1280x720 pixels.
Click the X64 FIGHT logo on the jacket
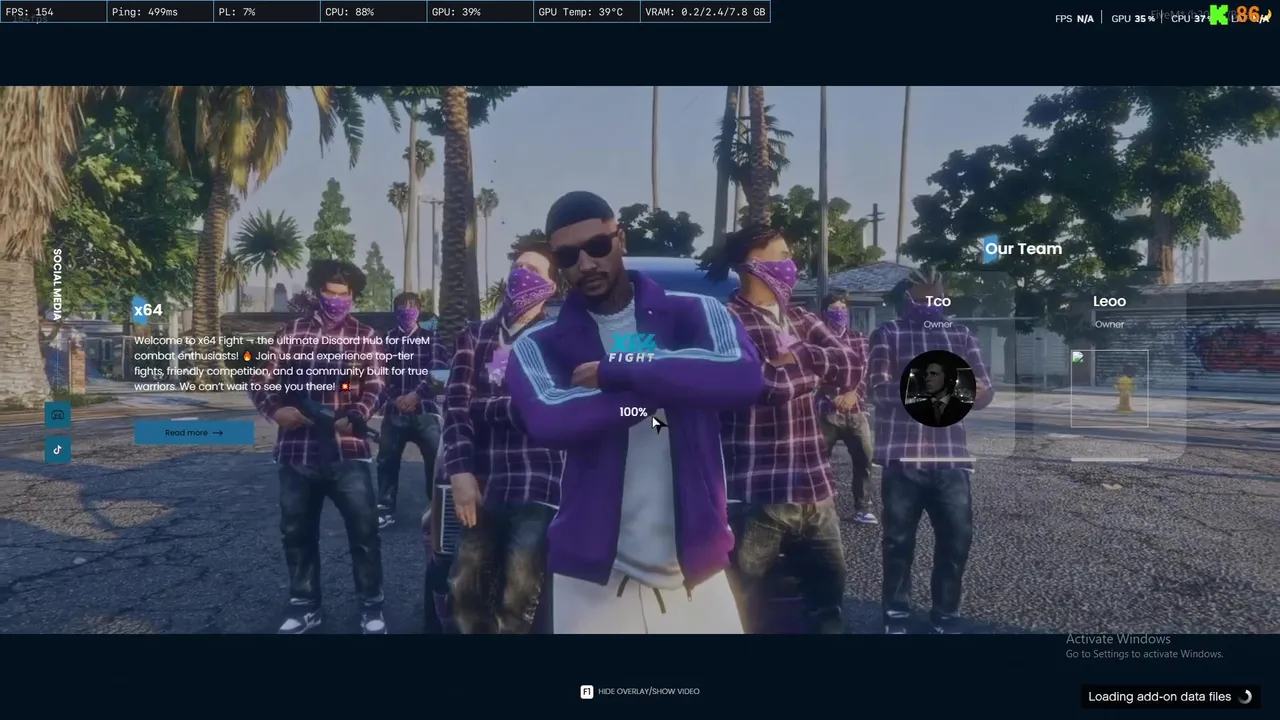[632, 349]
